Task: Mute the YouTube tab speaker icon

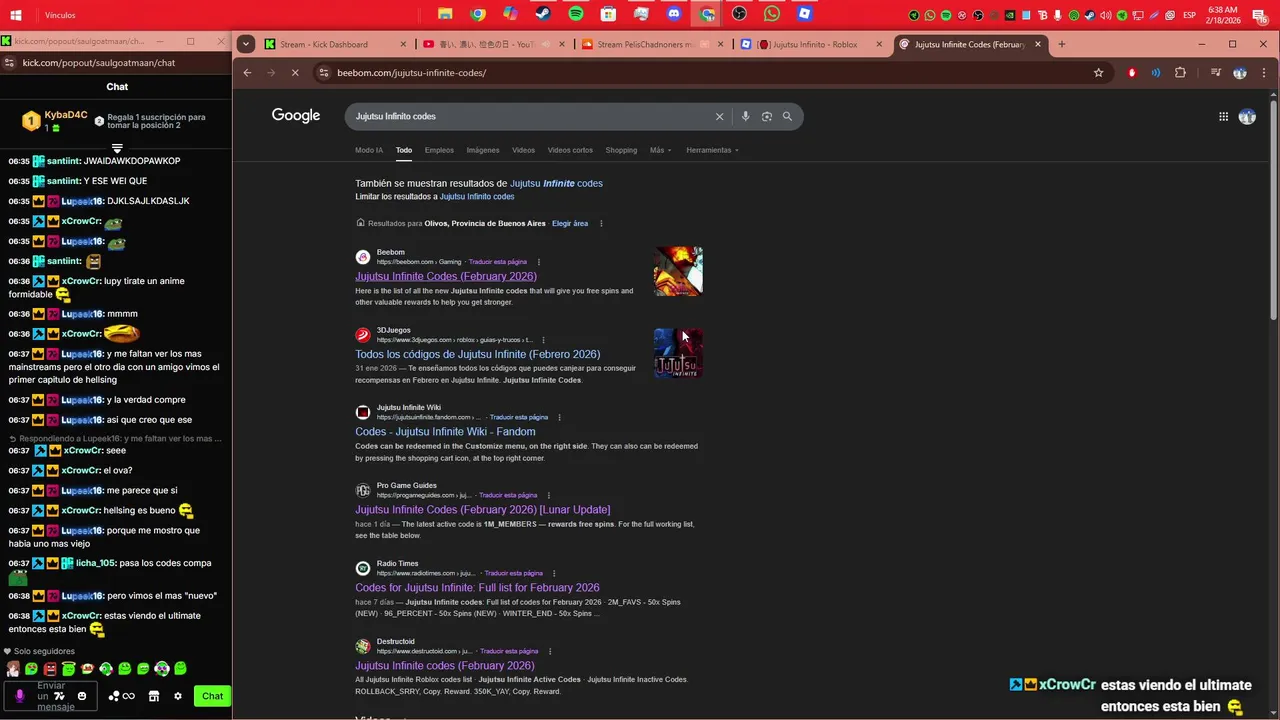Action: pos(548,44)
